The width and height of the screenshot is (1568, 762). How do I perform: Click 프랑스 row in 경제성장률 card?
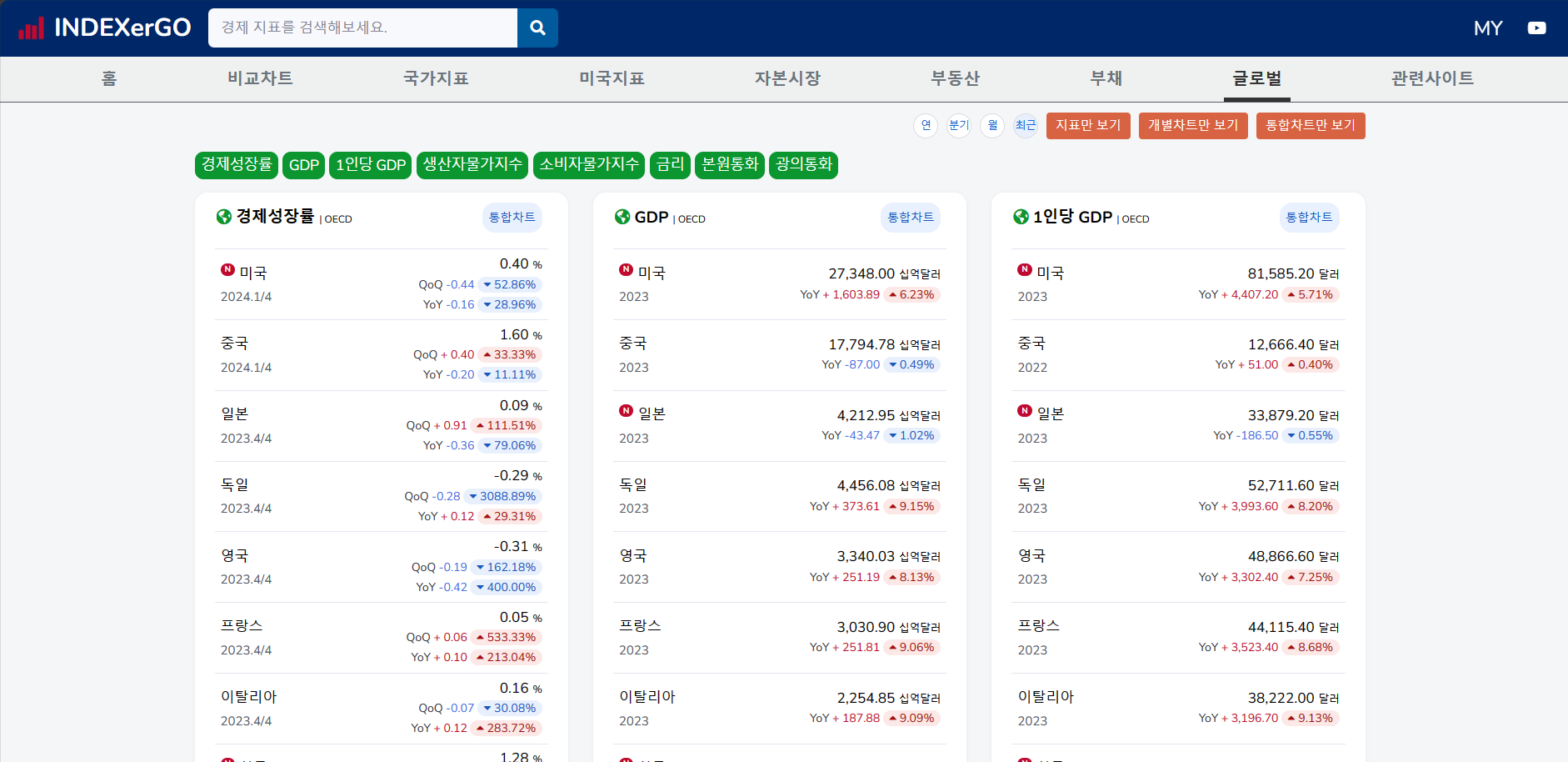[382, 638]
